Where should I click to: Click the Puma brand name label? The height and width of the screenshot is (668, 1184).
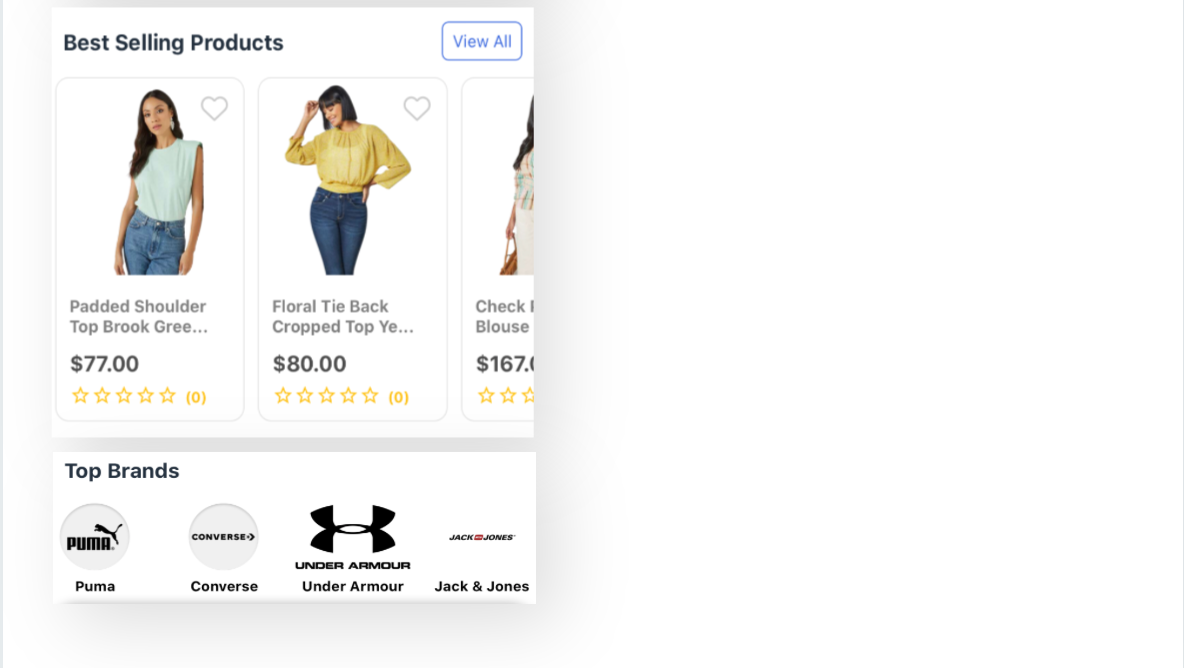[x=95, y=586]
